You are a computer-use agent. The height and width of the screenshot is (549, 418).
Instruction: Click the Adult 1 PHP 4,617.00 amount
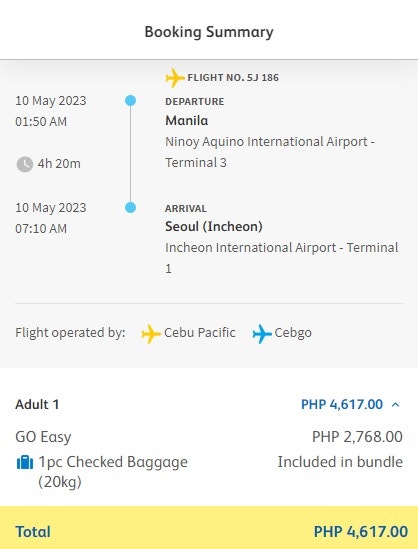[342, 404]
